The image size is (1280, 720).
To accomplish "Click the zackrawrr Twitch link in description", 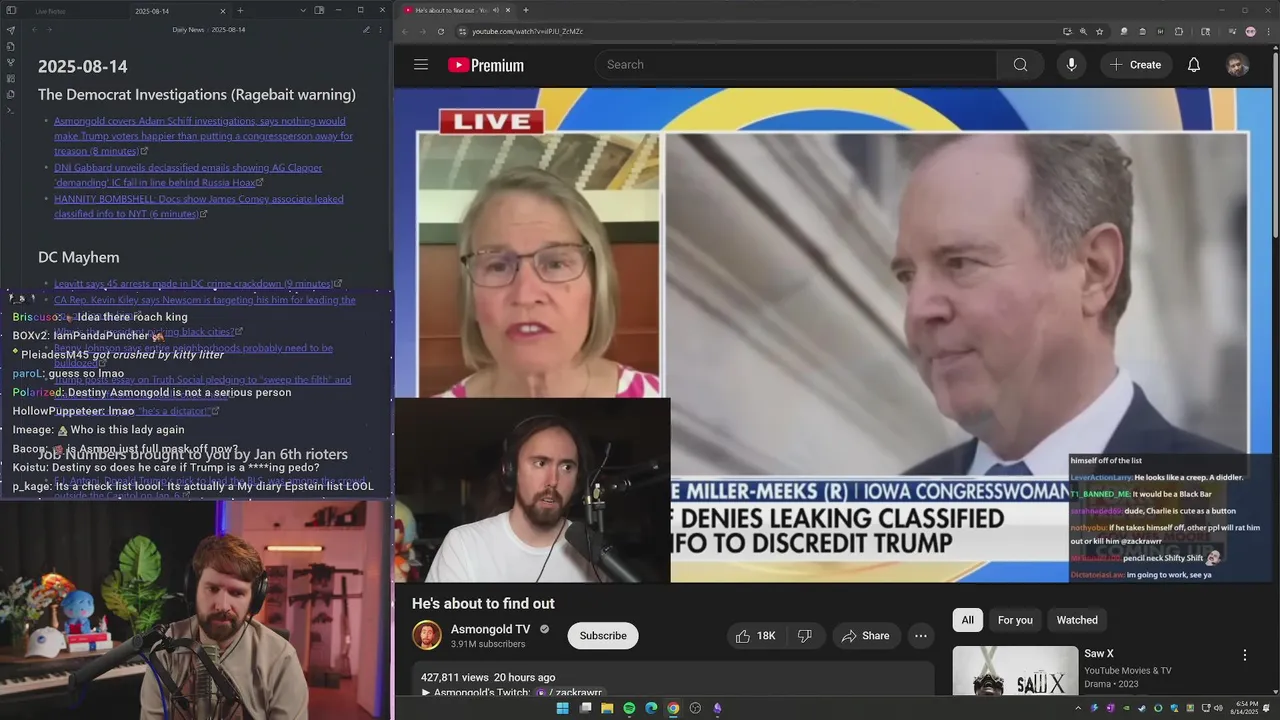I will 577,692.
